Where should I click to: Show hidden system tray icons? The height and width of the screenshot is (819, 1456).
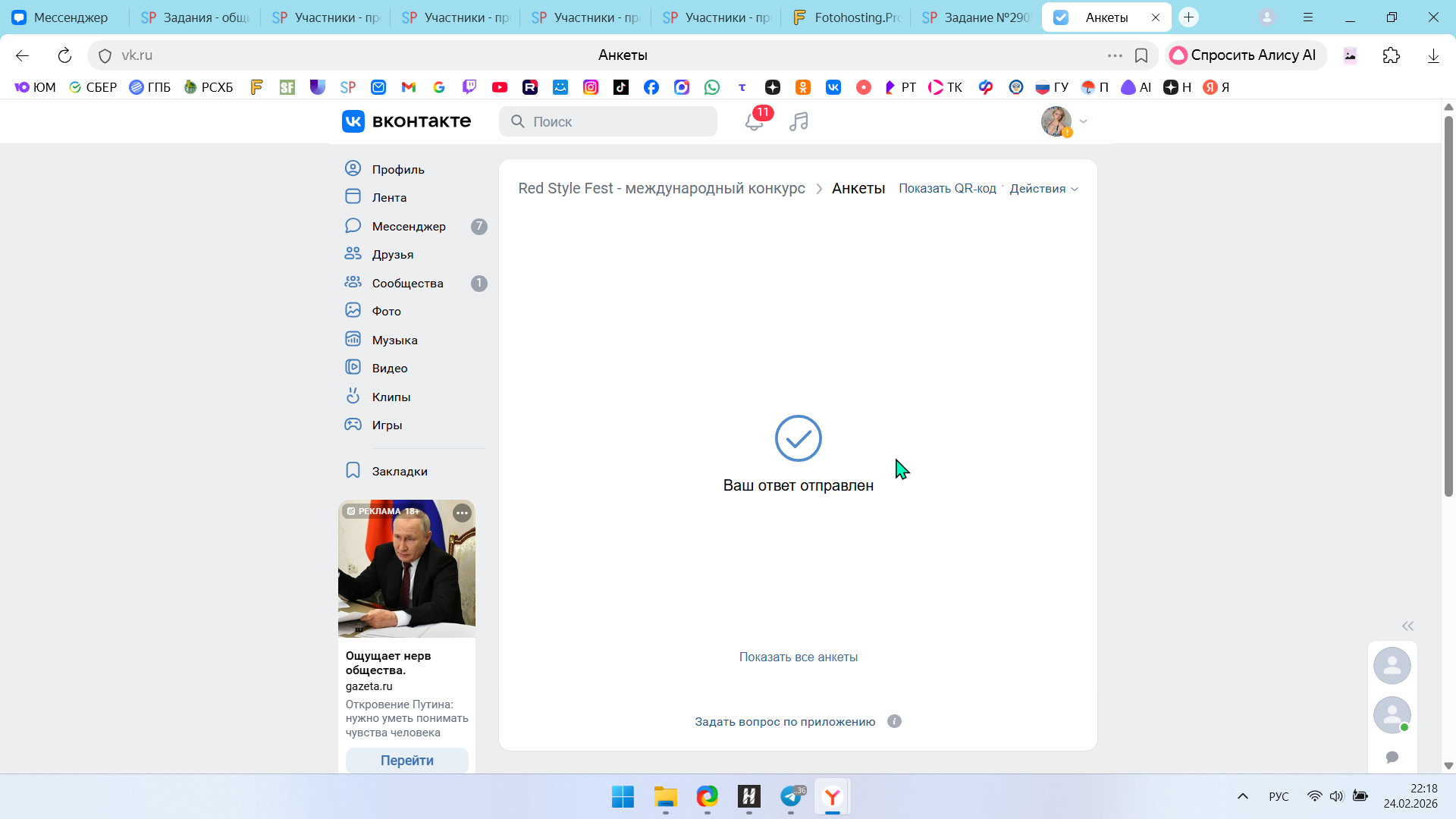pos(1242,796)
